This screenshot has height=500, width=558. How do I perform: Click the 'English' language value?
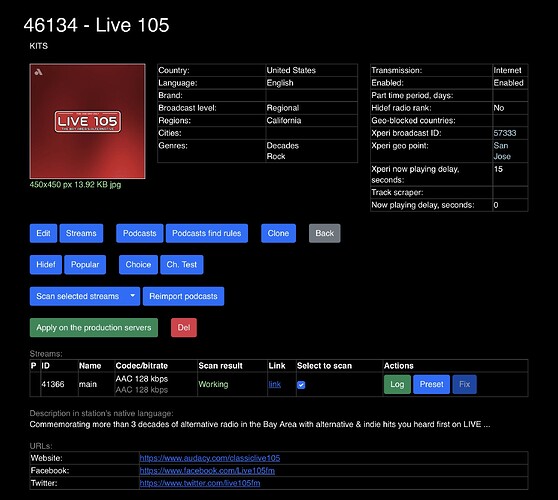280,83
